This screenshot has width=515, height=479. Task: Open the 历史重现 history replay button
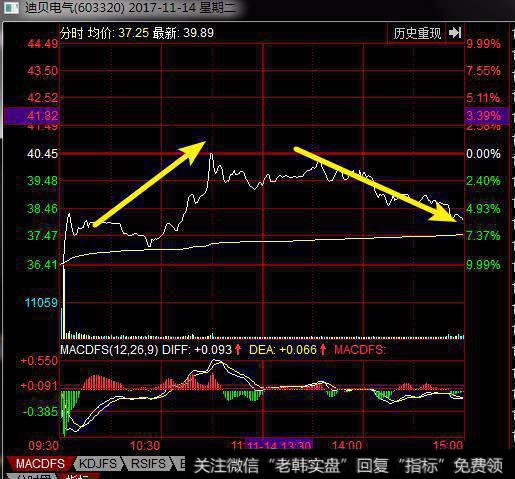[417, 33]
